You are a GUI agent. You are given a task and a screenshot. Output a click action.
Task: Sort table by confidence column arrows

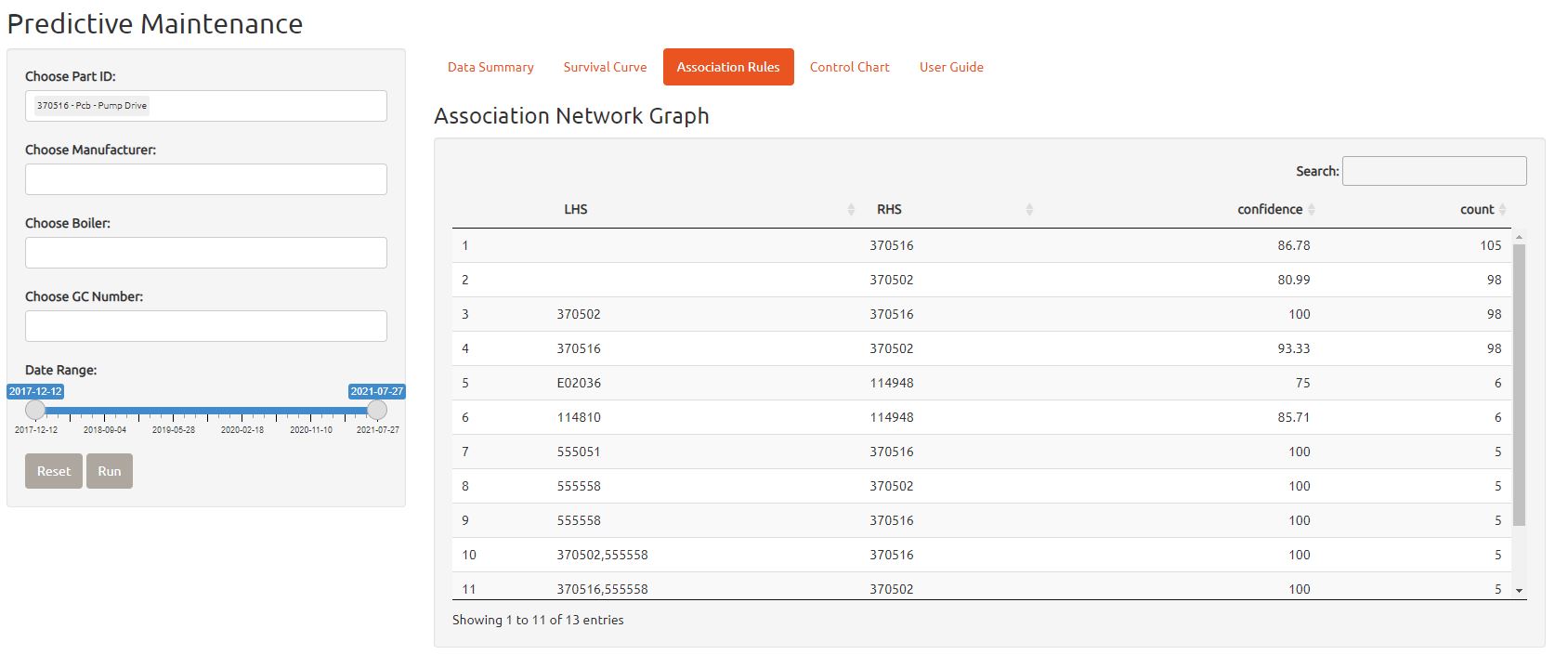tap(1312, 210)
